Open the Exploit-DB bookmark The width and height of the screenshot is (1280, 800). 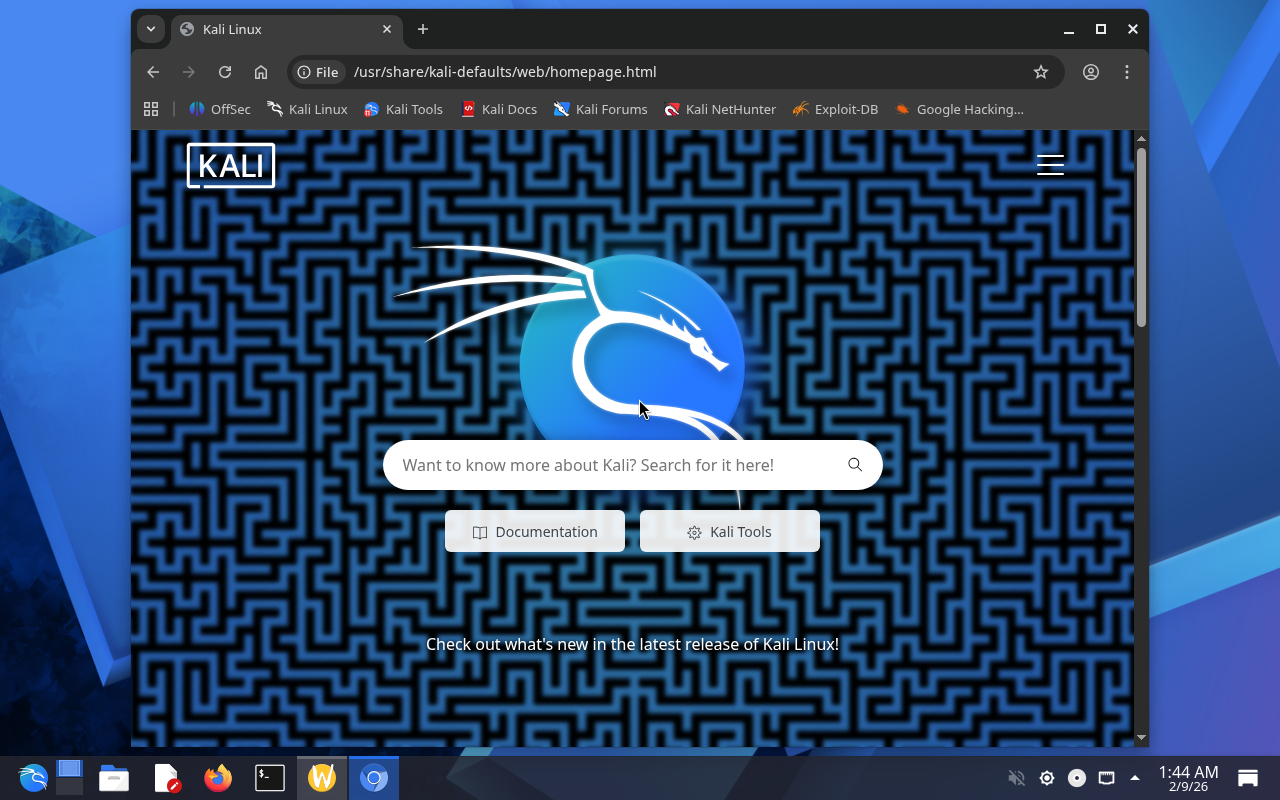(x=835, y=109)
